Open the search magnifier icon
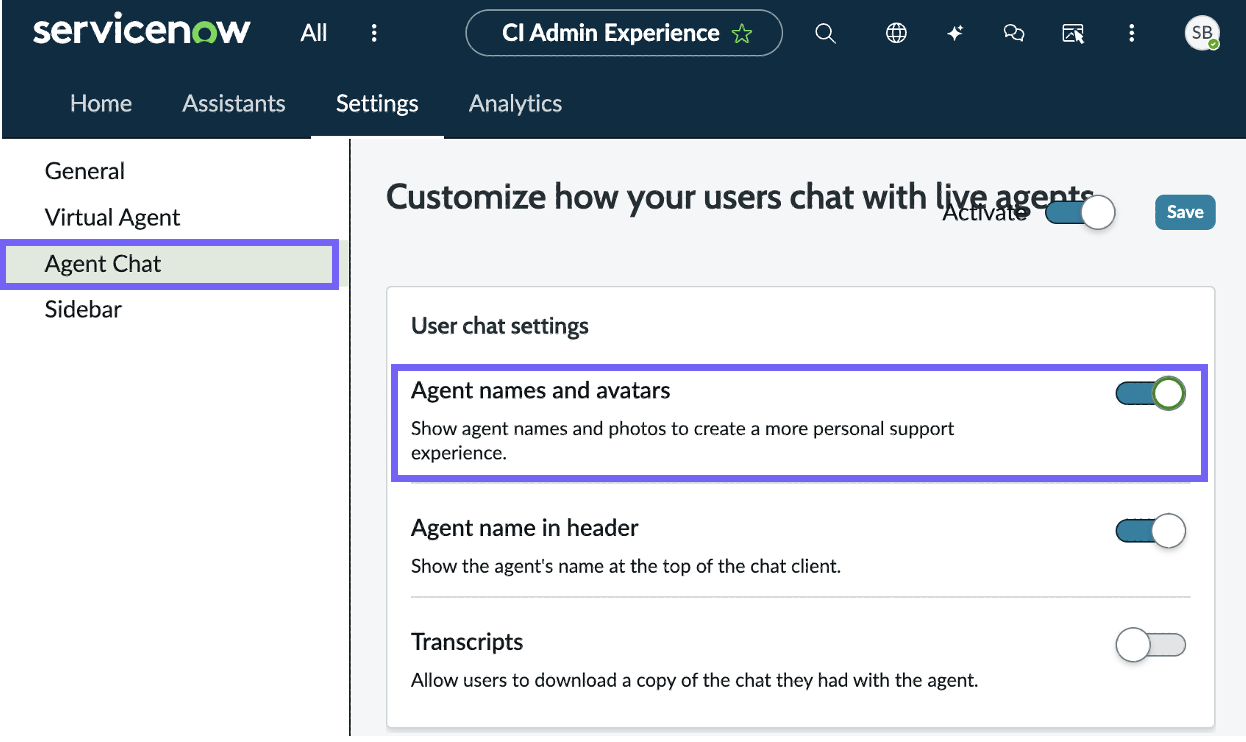The height and width of the screenshot is (742, 1246). pos(825,33)
